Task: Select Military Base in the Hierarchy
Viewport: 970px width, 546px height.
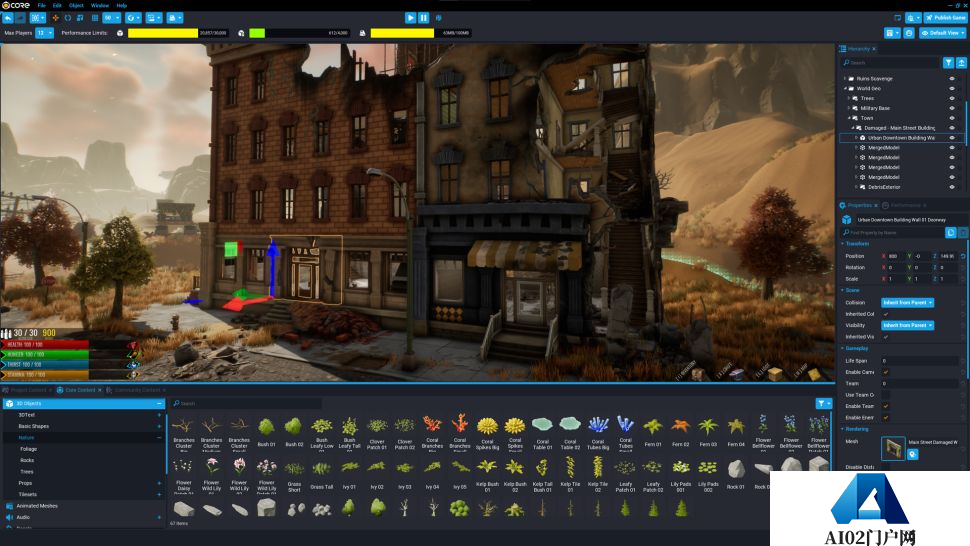Action: 875,108
